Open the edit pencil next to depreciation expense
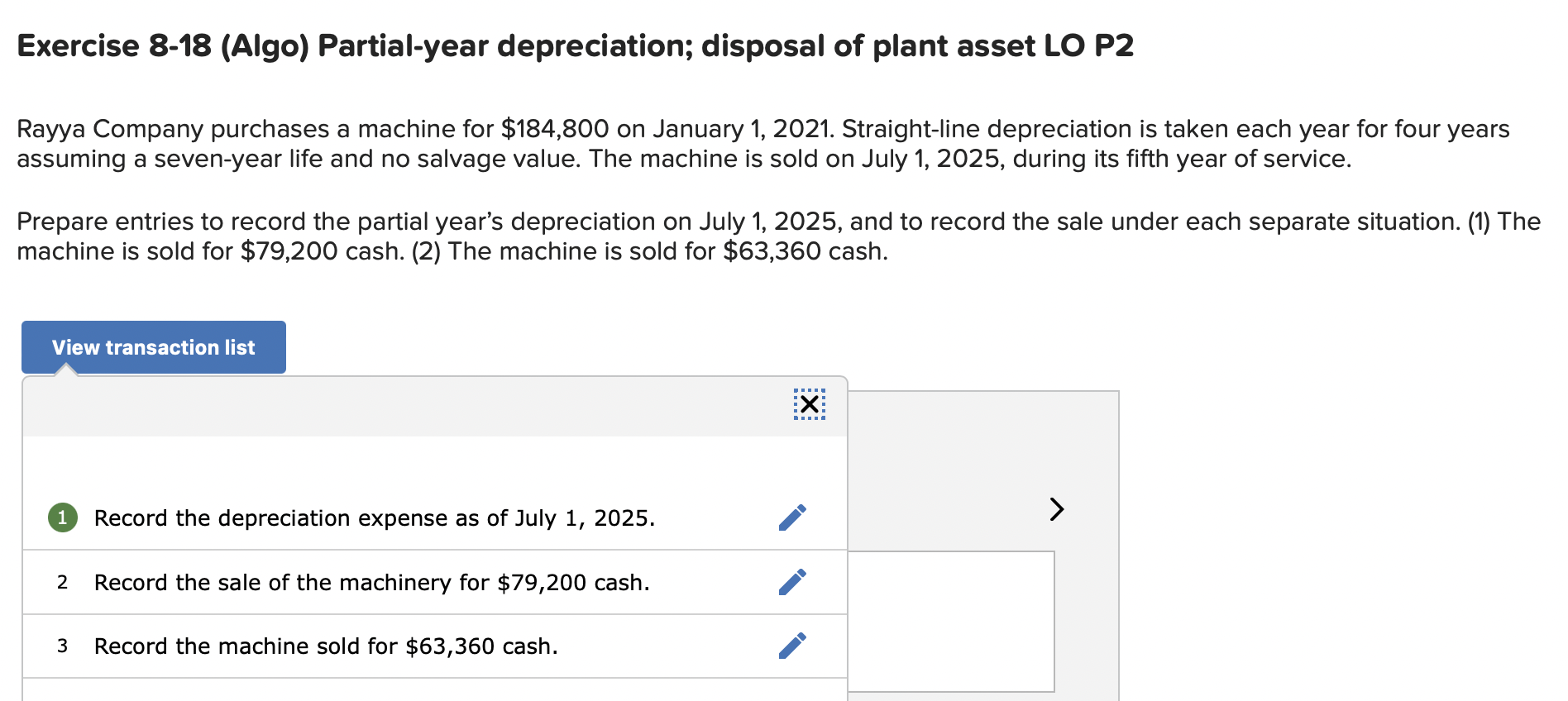 [793, 518]
